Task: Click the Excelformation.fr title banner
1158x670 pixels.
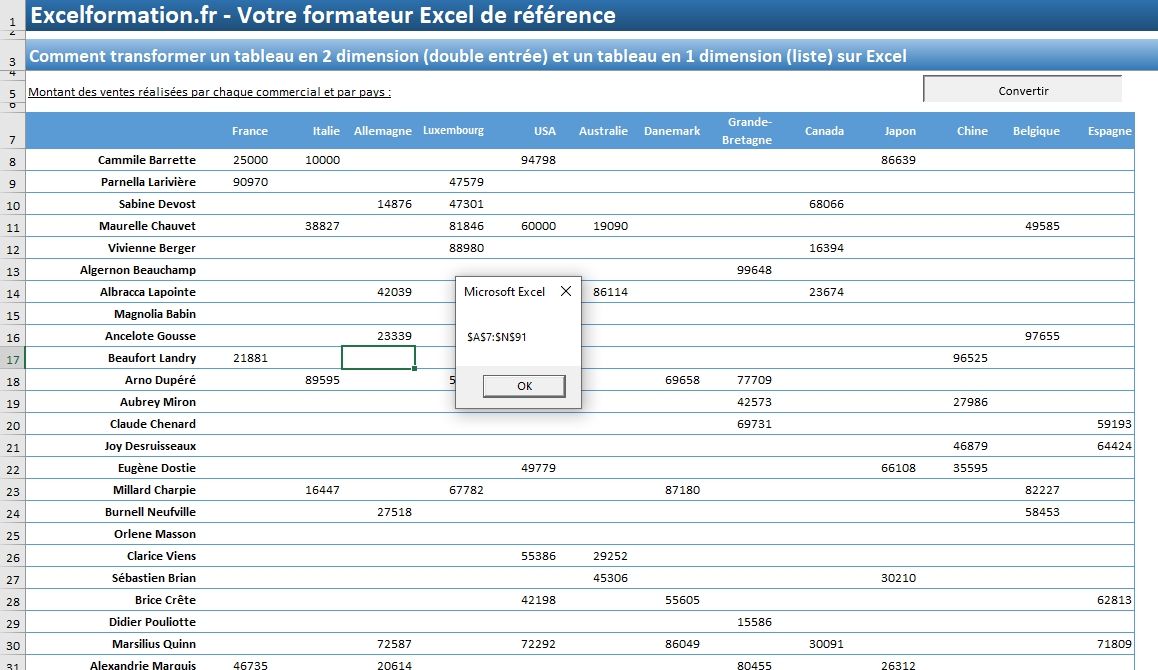Action: click(x=320, y=15)
